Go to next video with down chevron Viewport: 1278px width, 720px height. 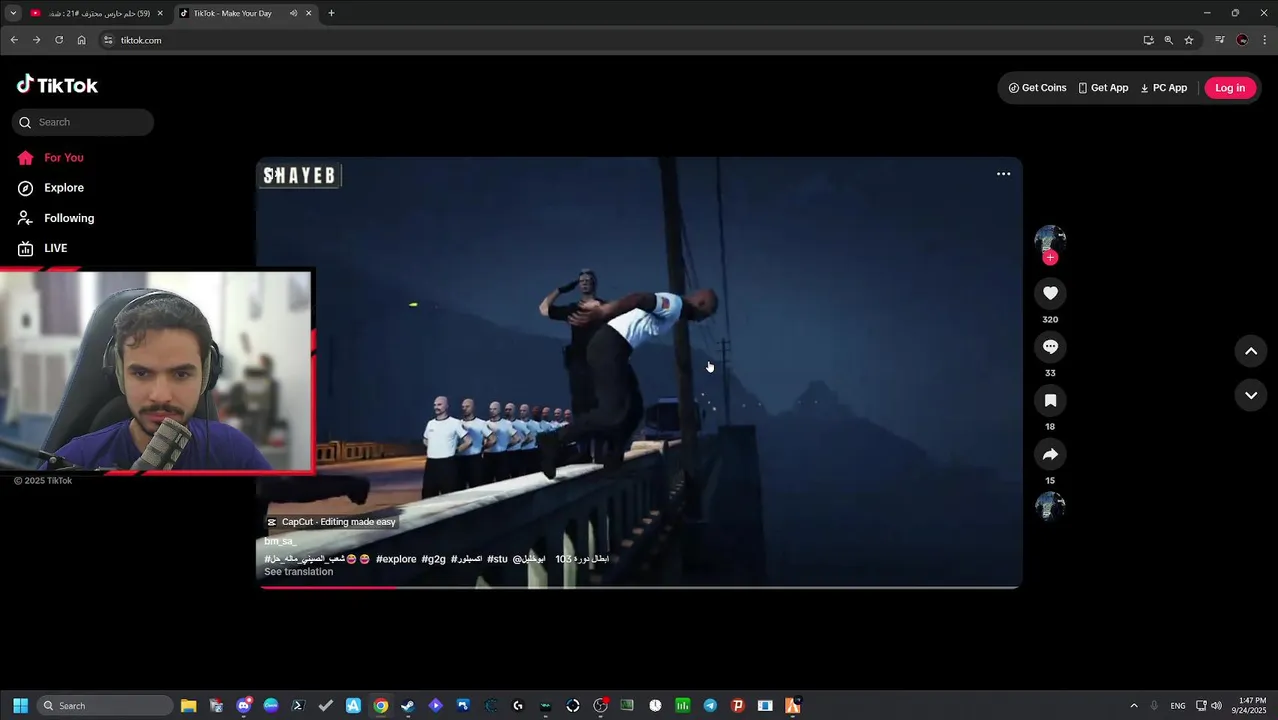(x=1250, y=395)
